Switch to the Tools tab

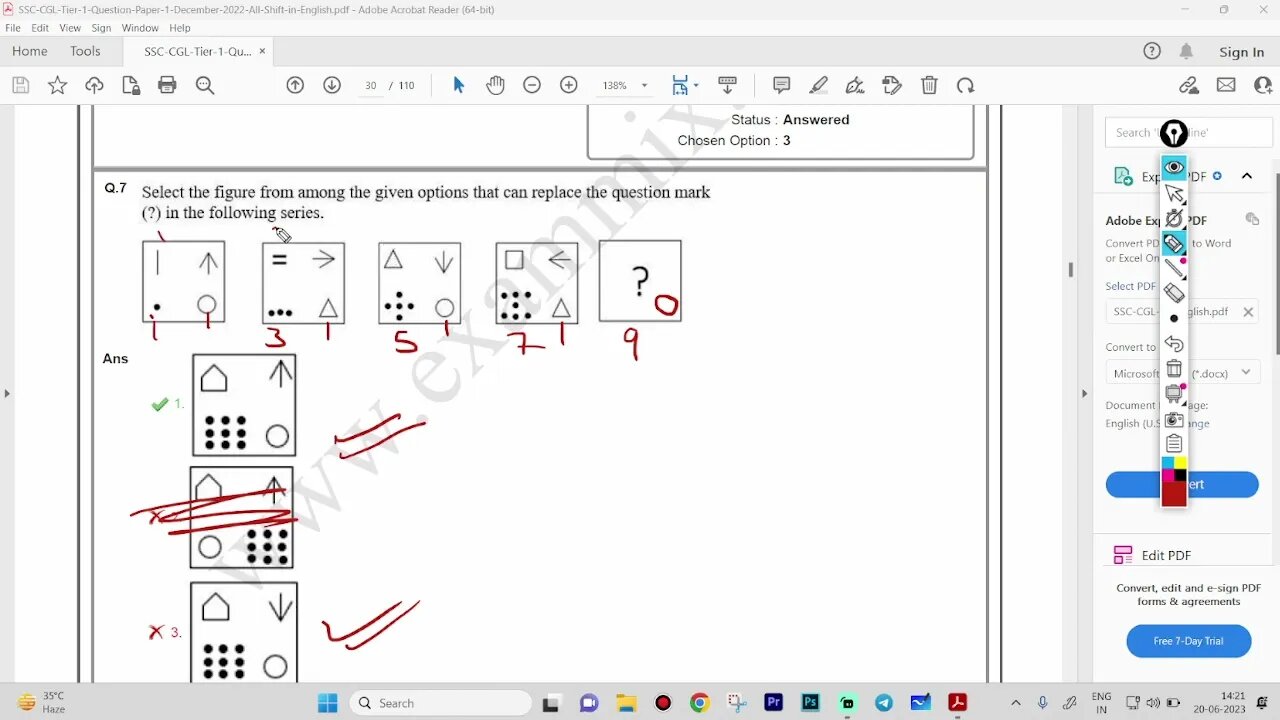point(85,51)
